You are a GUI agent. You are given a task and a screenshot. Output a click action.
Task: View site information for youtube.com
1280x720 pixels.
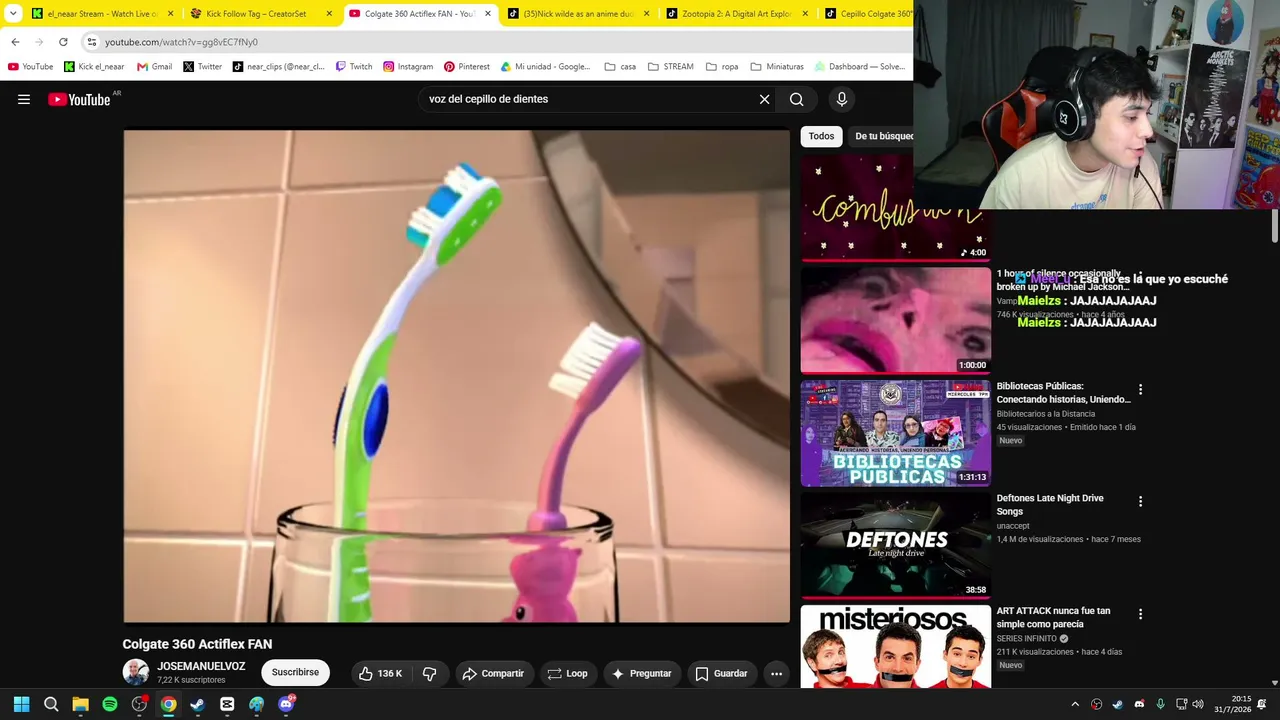tap(91, 42)
